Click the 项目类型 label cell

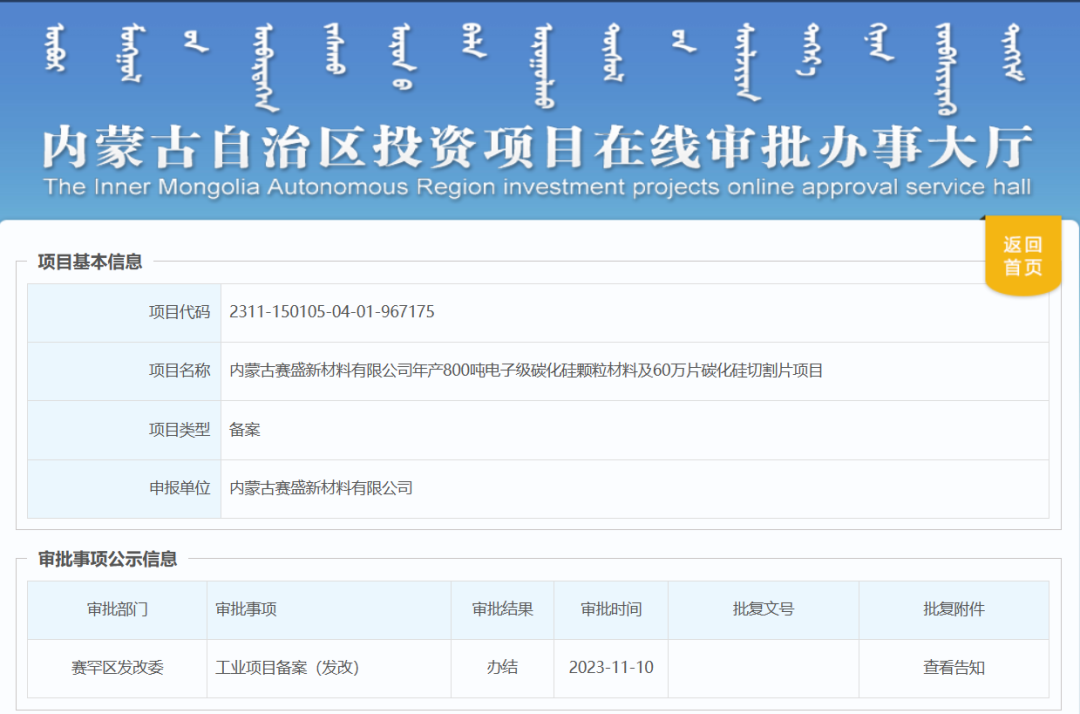tap(124, 430)
